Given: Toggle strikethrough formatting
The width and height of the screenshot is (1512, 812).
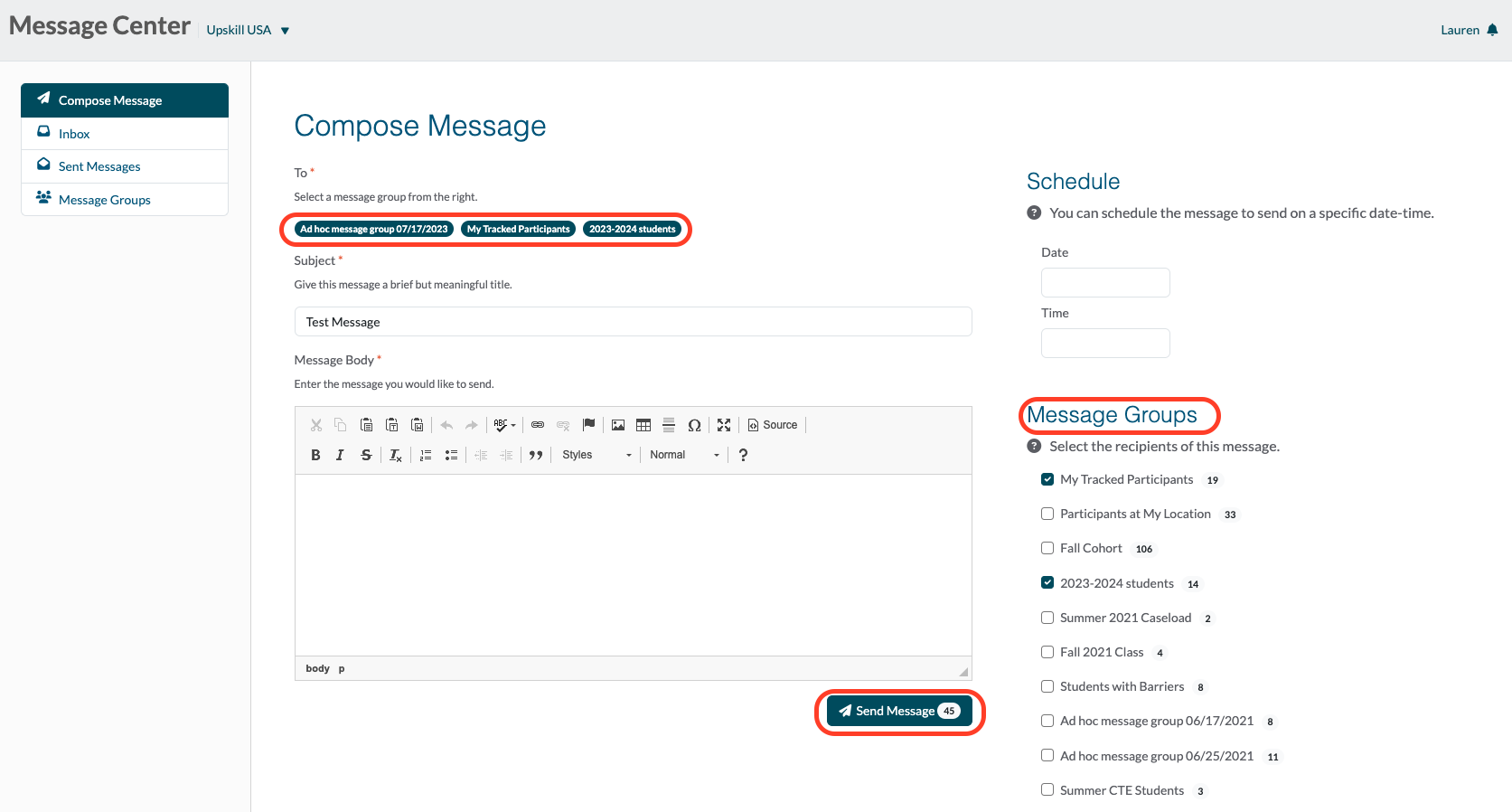Looking at the screenshot, I should click(x=366, y=455).
